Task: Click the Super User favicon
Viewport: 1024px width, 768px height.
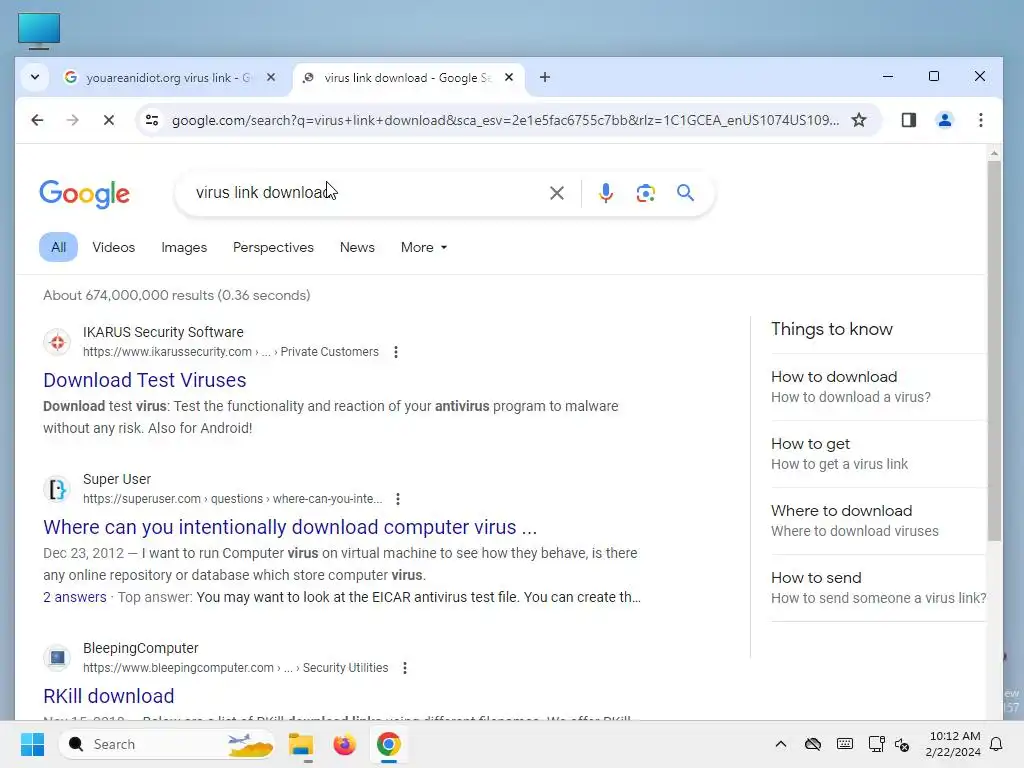Action: 57,488
